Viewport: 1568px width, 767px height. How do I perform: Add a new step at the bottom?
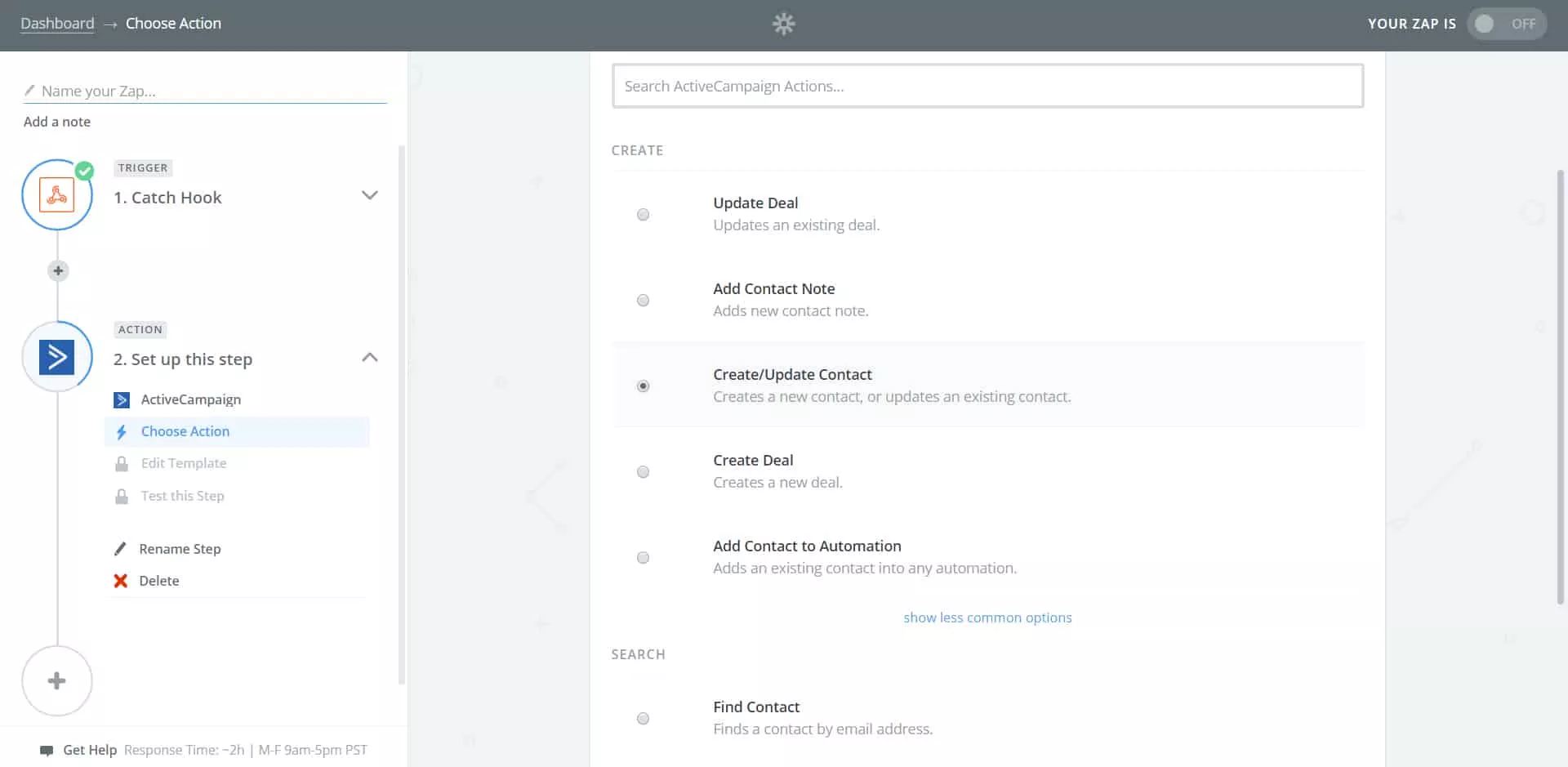57,680
